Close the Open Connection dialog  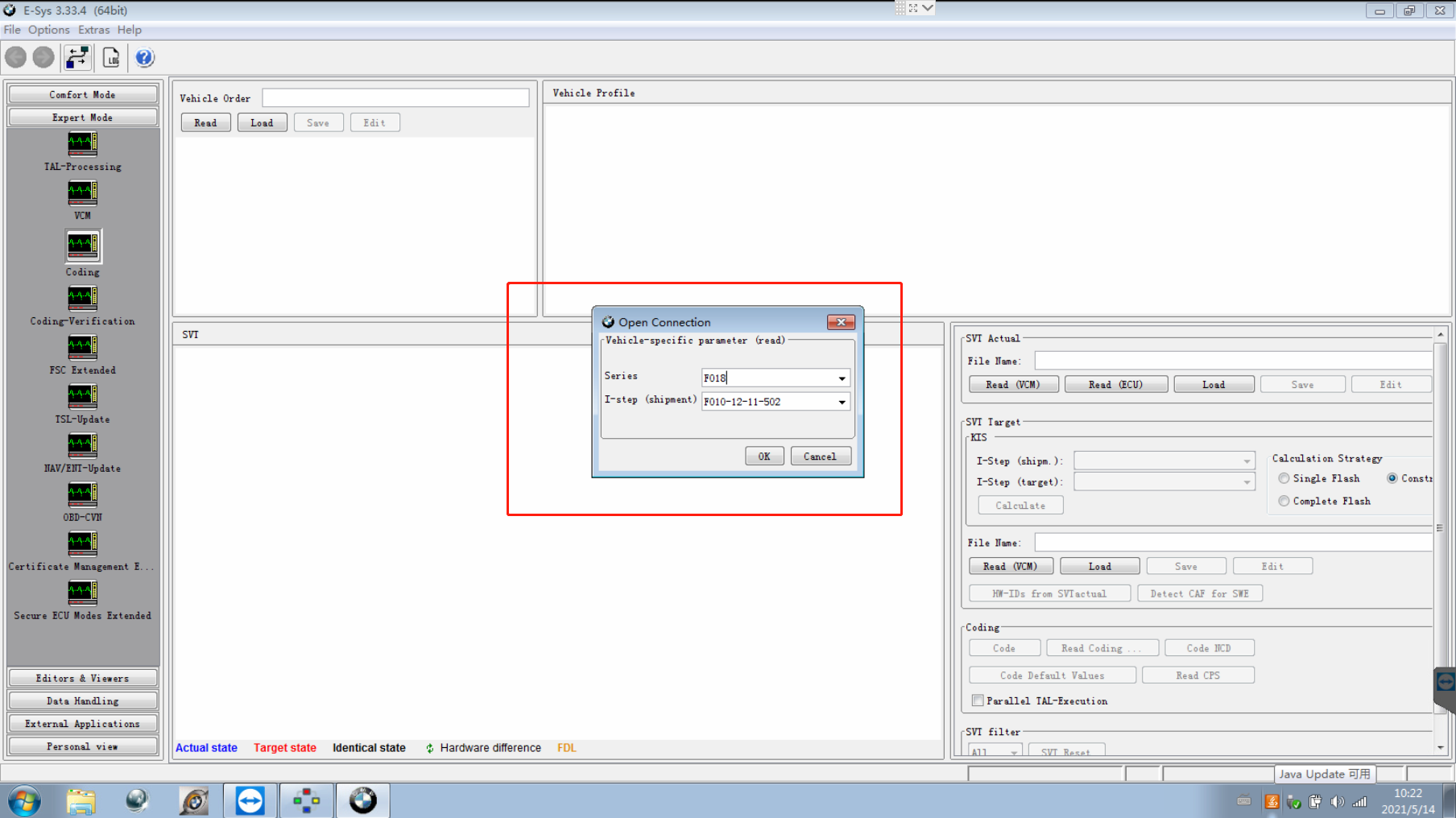tap(841, 322)
